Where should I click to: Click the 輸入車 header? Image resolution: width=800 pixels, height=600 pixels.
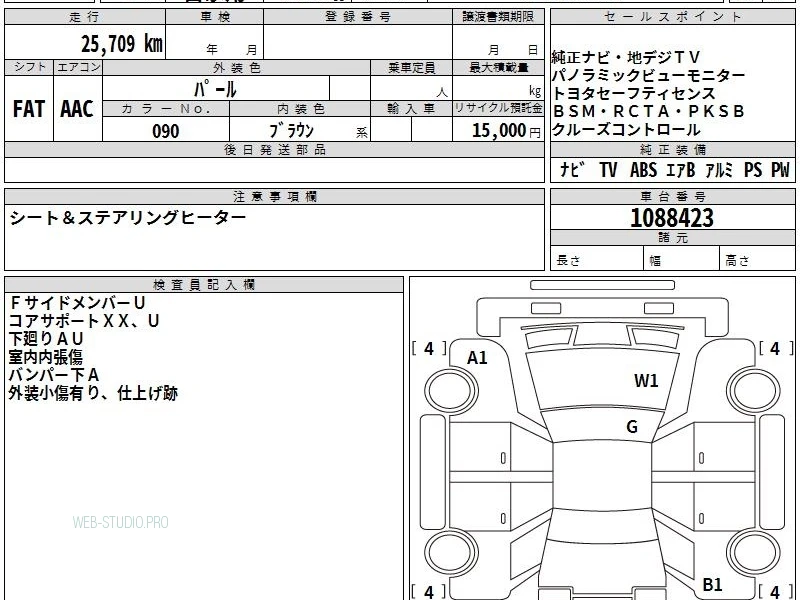(411, 109)
